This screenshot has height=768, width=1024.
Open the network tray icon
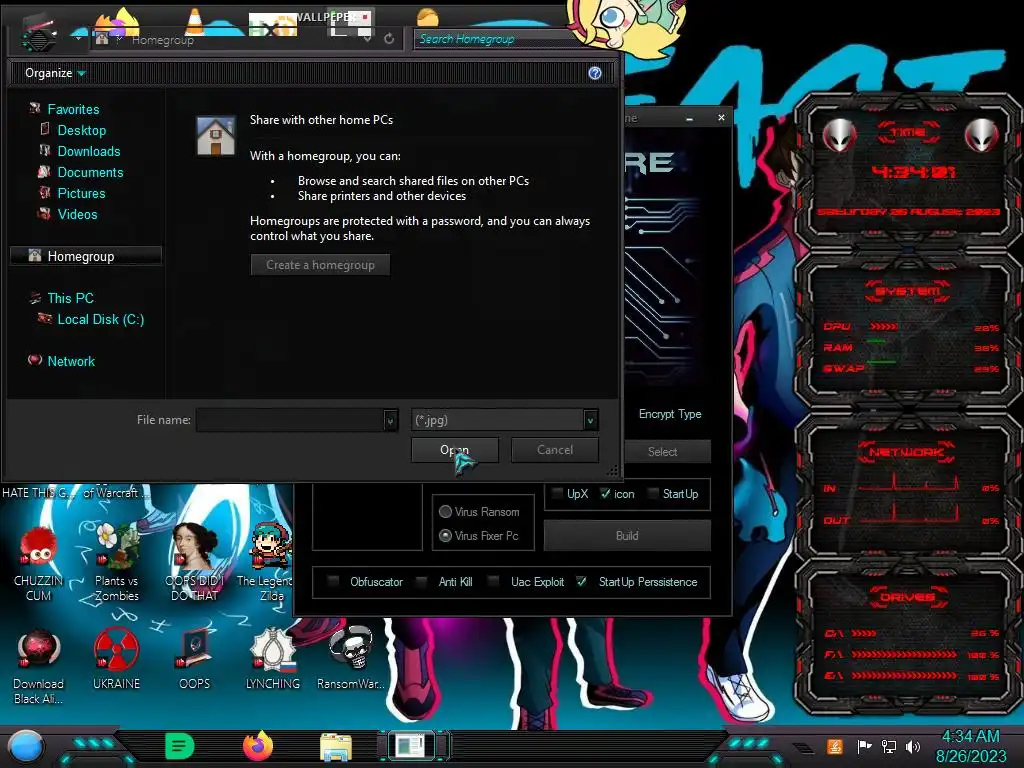[x=889, y=746]
